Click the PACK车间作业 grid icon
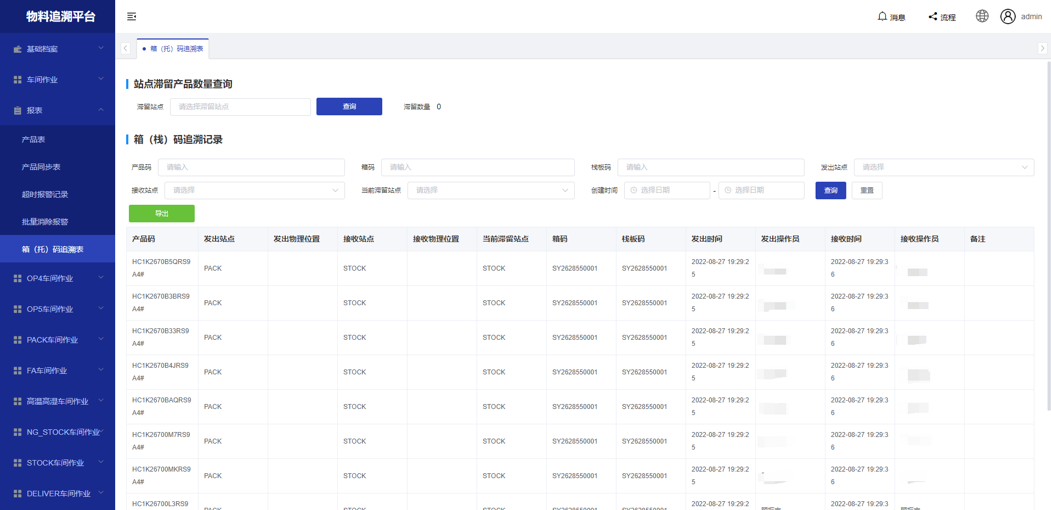 pos(17,340)
